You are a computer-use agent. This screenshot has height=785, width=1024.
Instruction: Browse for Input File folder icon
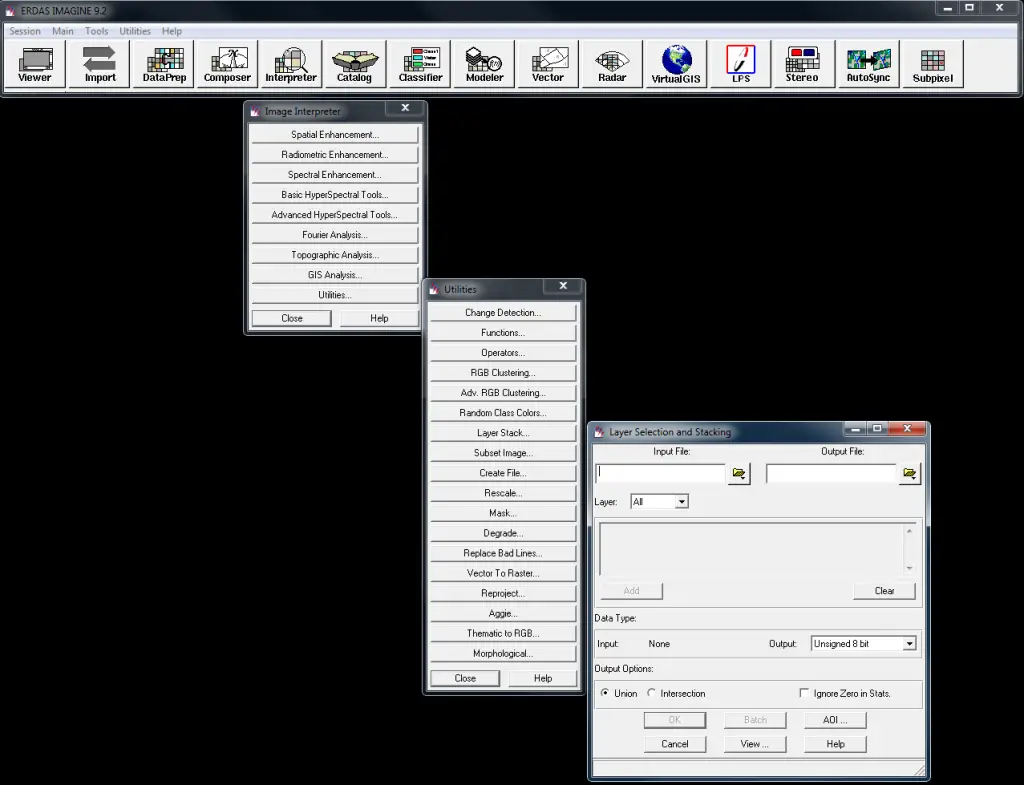[739, 473]
